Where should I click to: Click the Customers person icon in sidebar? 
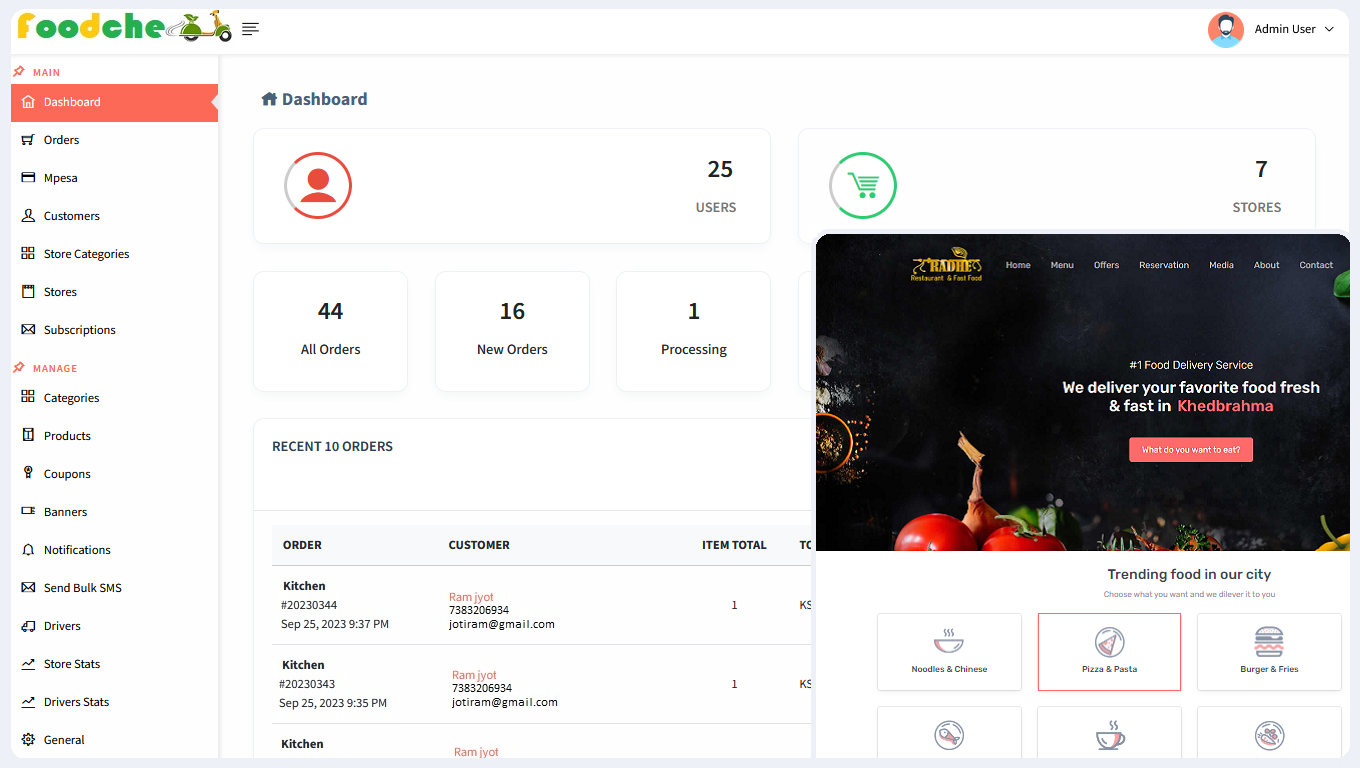[x=28, y=216]
